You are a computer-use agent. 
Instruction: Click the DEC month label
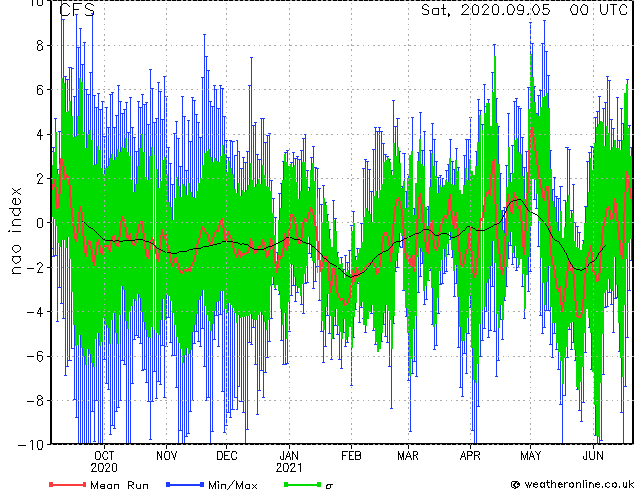click(226, 456)
